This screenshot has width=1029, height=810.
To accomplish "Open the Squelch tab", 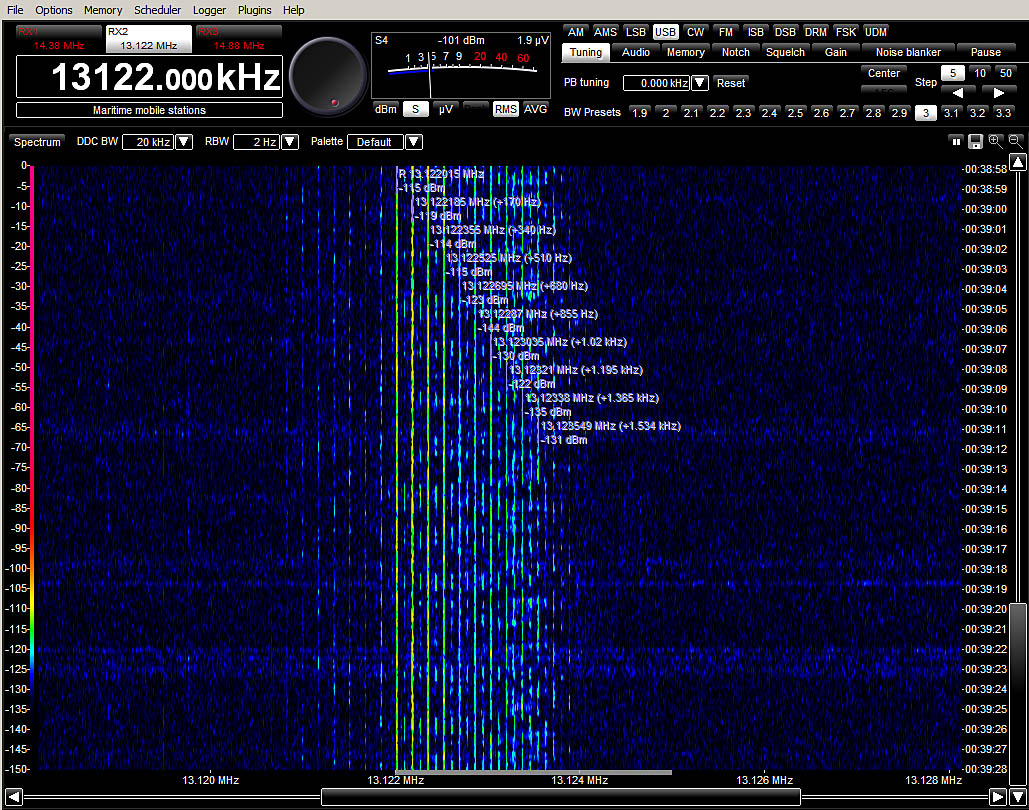I will coord(785,53).
